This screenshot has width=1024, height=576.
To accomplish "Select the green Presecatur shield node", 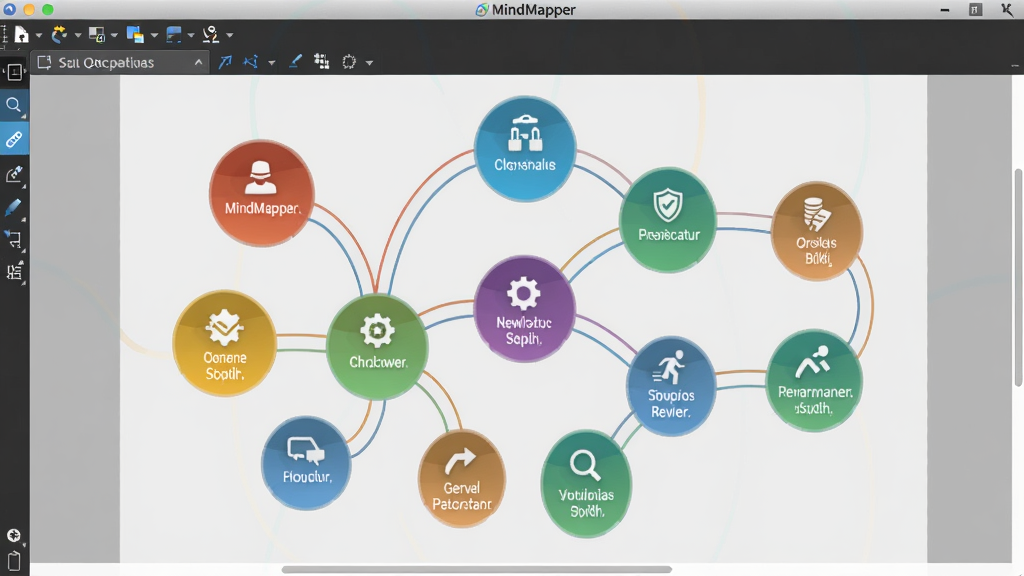I will (x=668, y=220).
